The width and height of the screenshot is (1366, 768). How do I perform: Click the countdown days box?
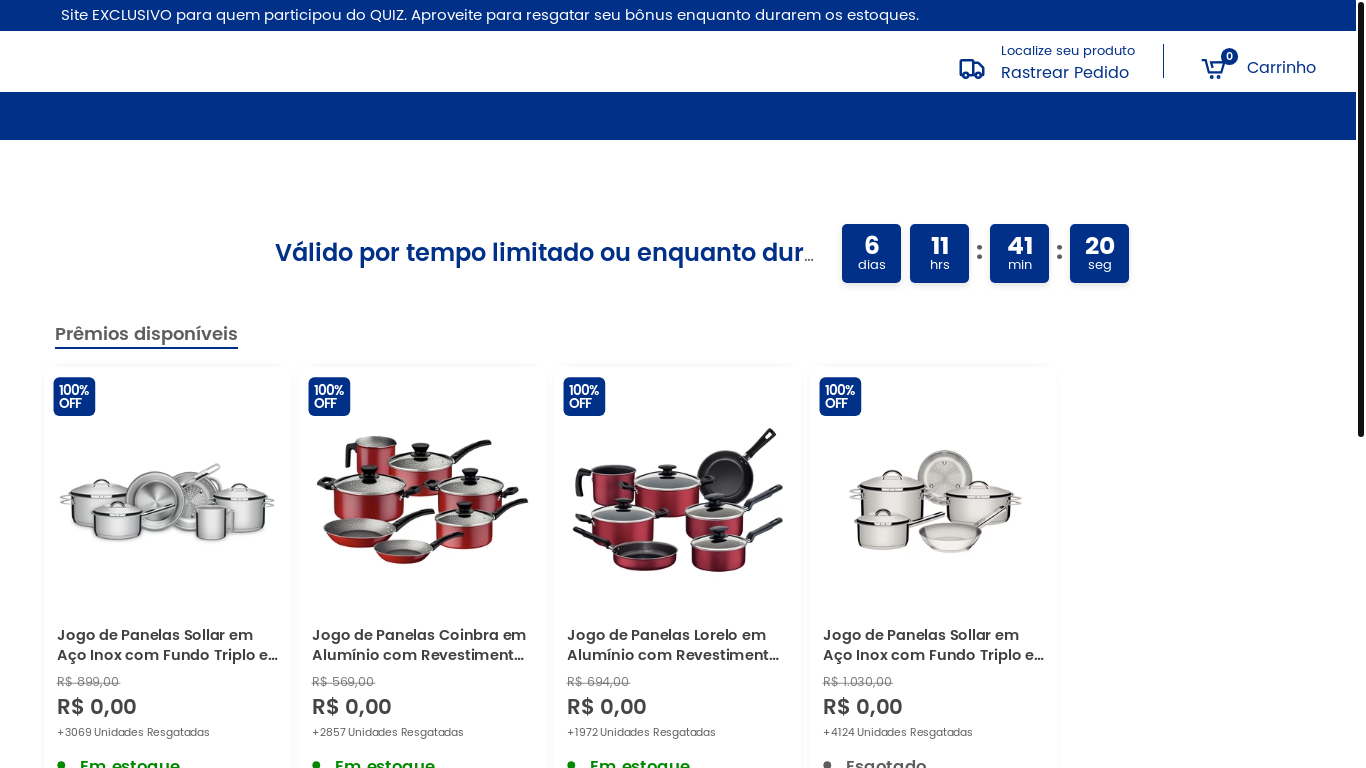[x=871, y=253]
